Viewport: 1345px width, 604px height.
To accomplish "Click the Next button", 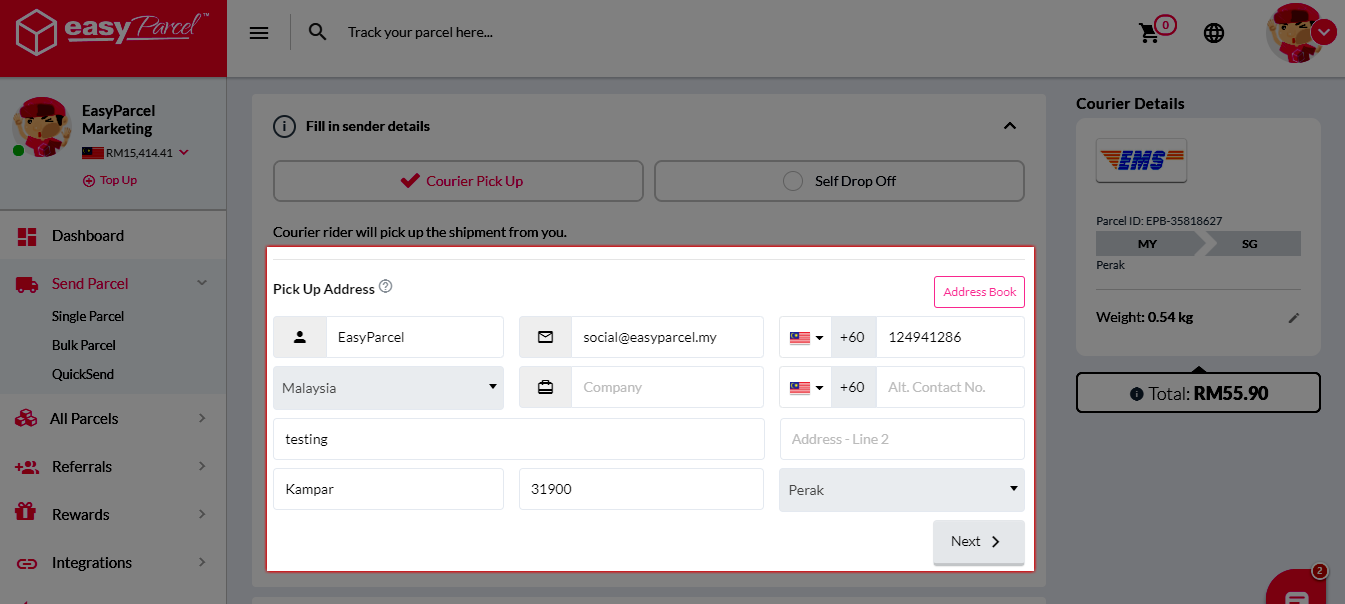I will (x=979, y=542).
